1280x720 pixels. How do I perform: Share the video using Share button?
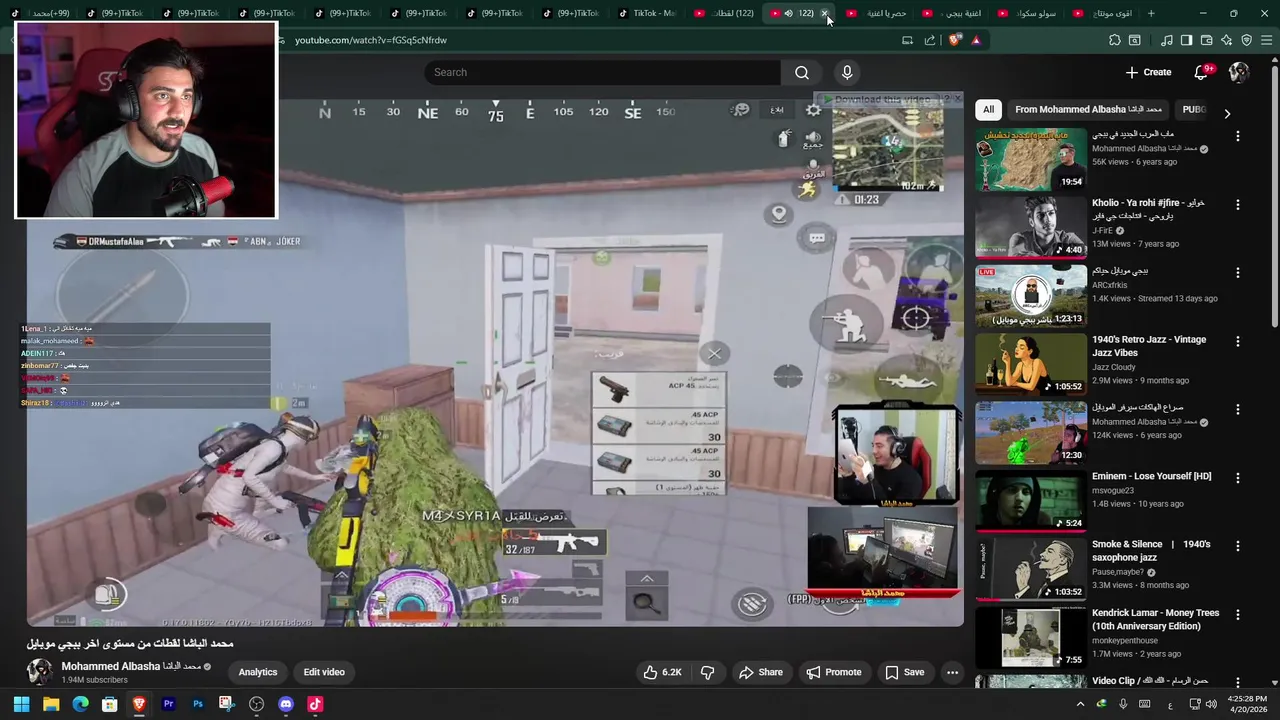pos(760,672)
